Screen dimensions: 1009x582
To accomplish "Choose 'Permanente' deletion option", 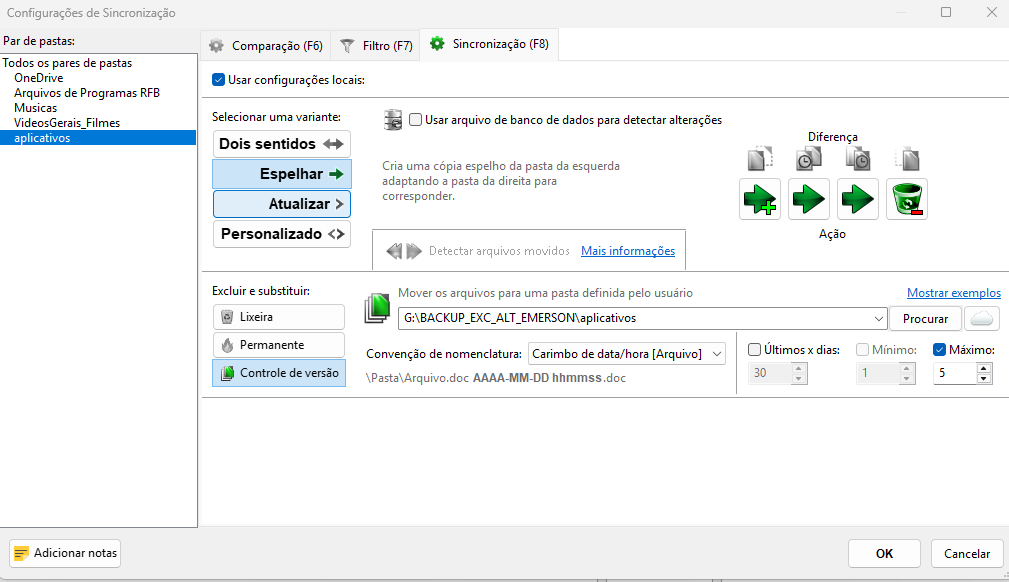I will (279, 345).
